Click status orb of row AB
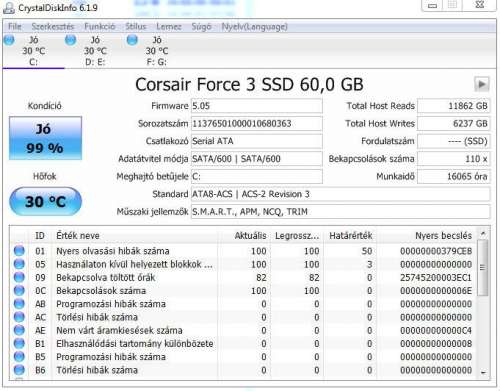Screen dimensions: 500x391 pyautogui.click(x=19, y=304)
